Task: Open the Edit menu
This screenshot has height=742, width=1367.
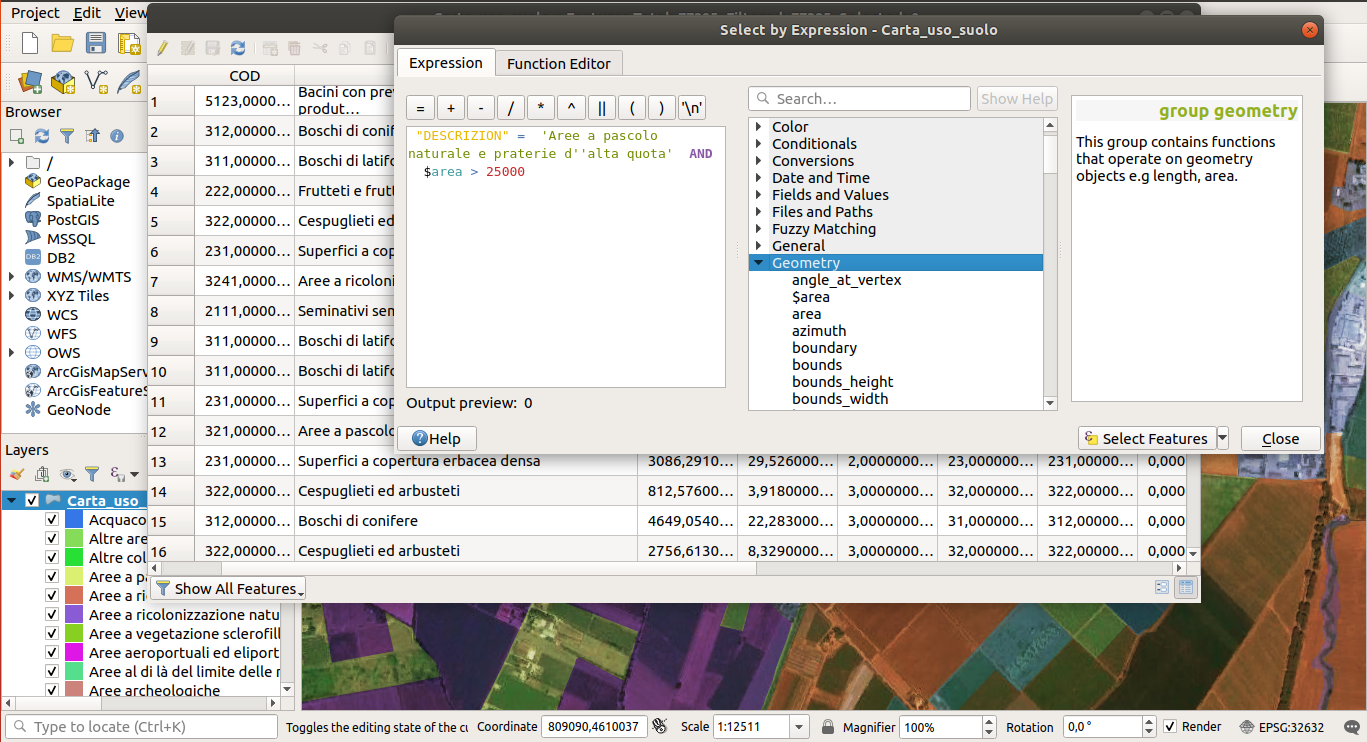Action: pos(87,13)
